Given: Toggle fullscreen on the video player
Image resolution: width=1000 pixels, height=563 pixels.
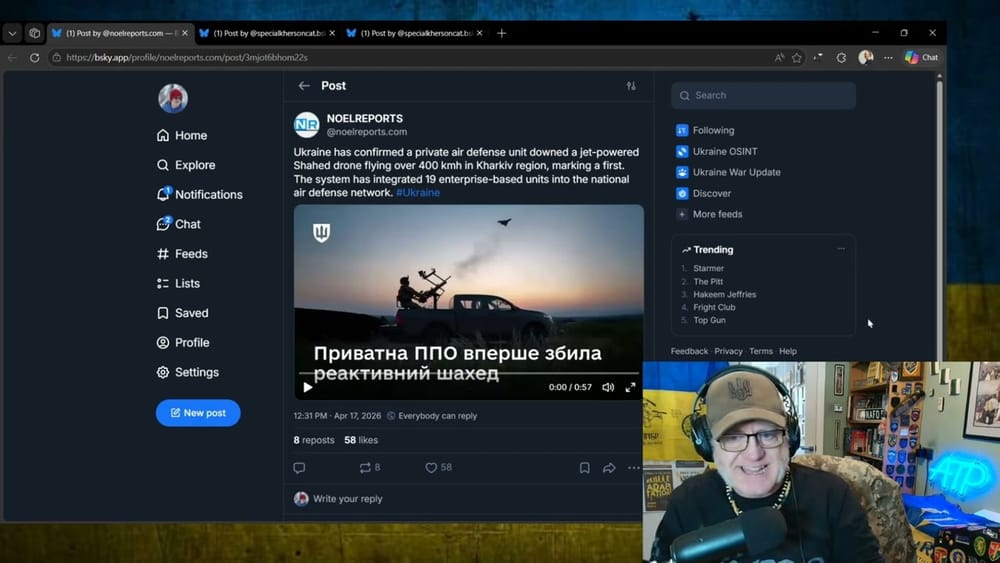Looking at the screenshot, I should pyautogui.click(x=630, y=387).
